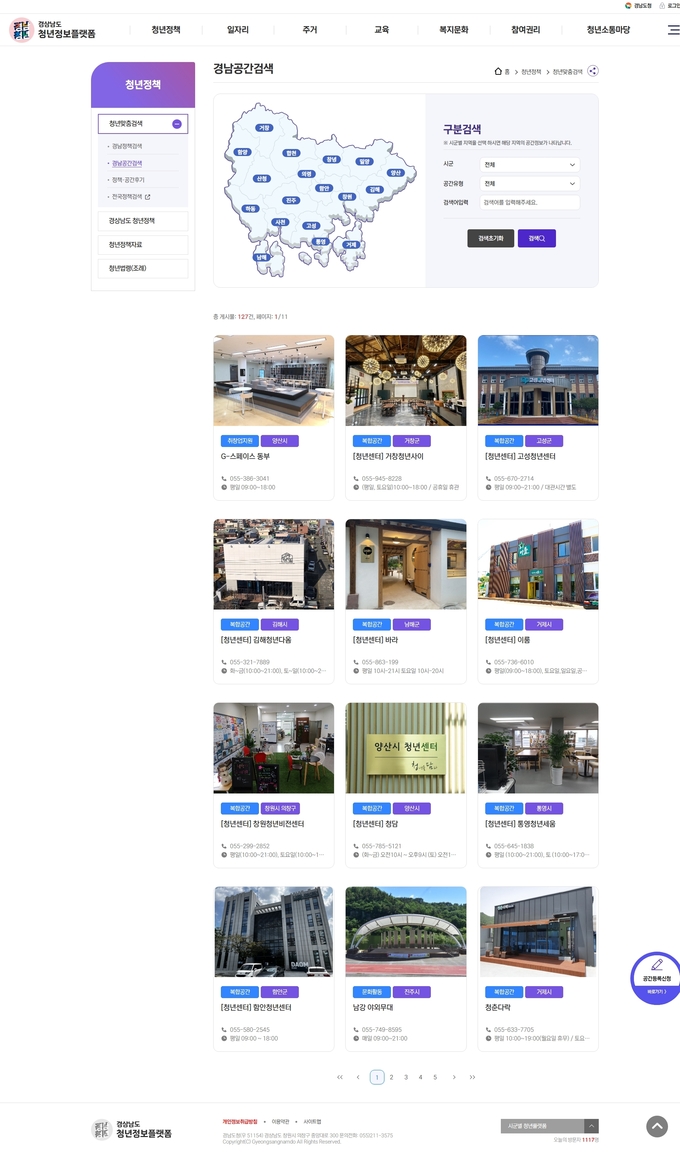Click the 검색어입력 text field

point(529,202)
